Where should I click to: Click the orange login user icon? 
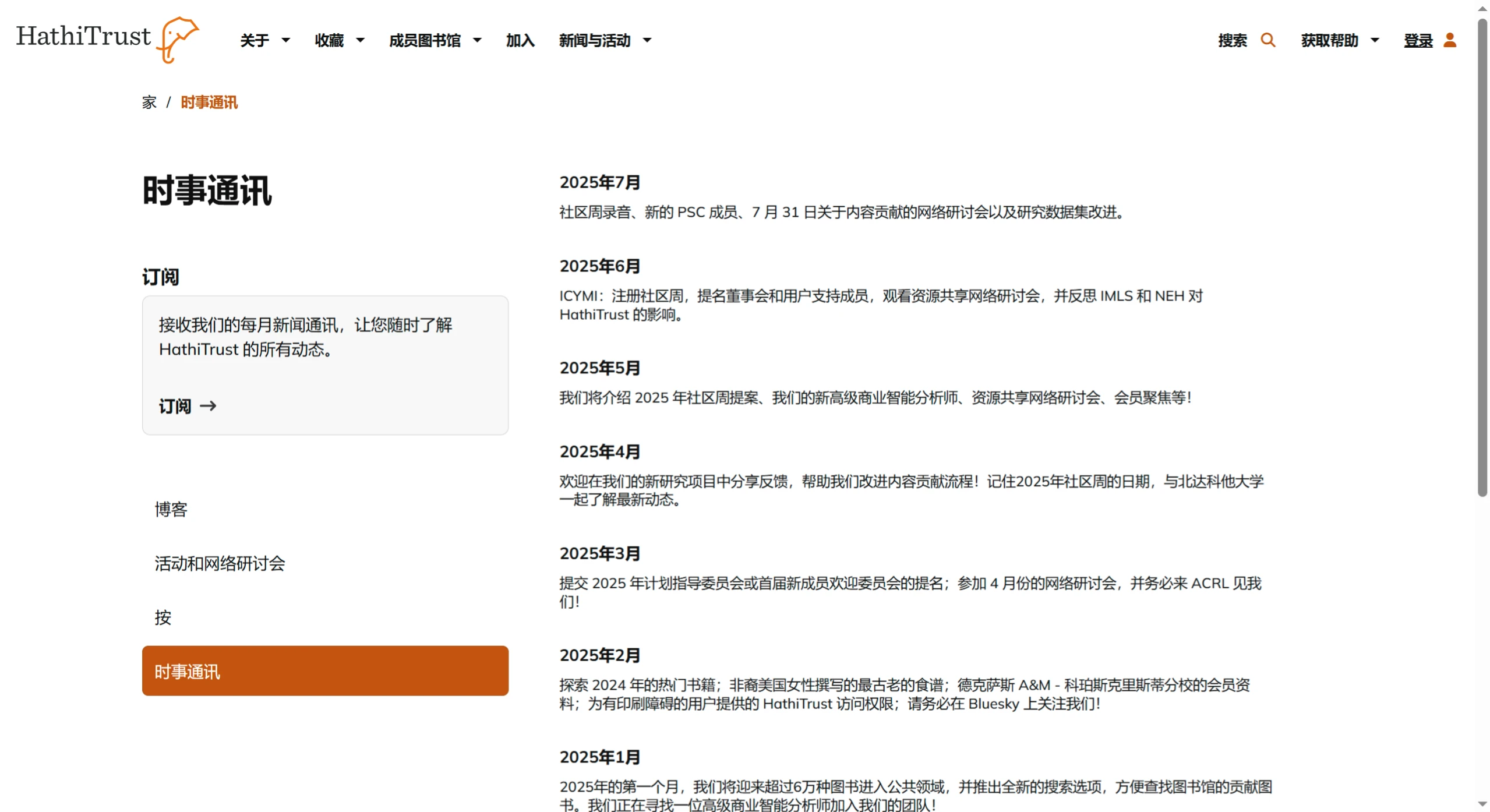coord(1449,40)
